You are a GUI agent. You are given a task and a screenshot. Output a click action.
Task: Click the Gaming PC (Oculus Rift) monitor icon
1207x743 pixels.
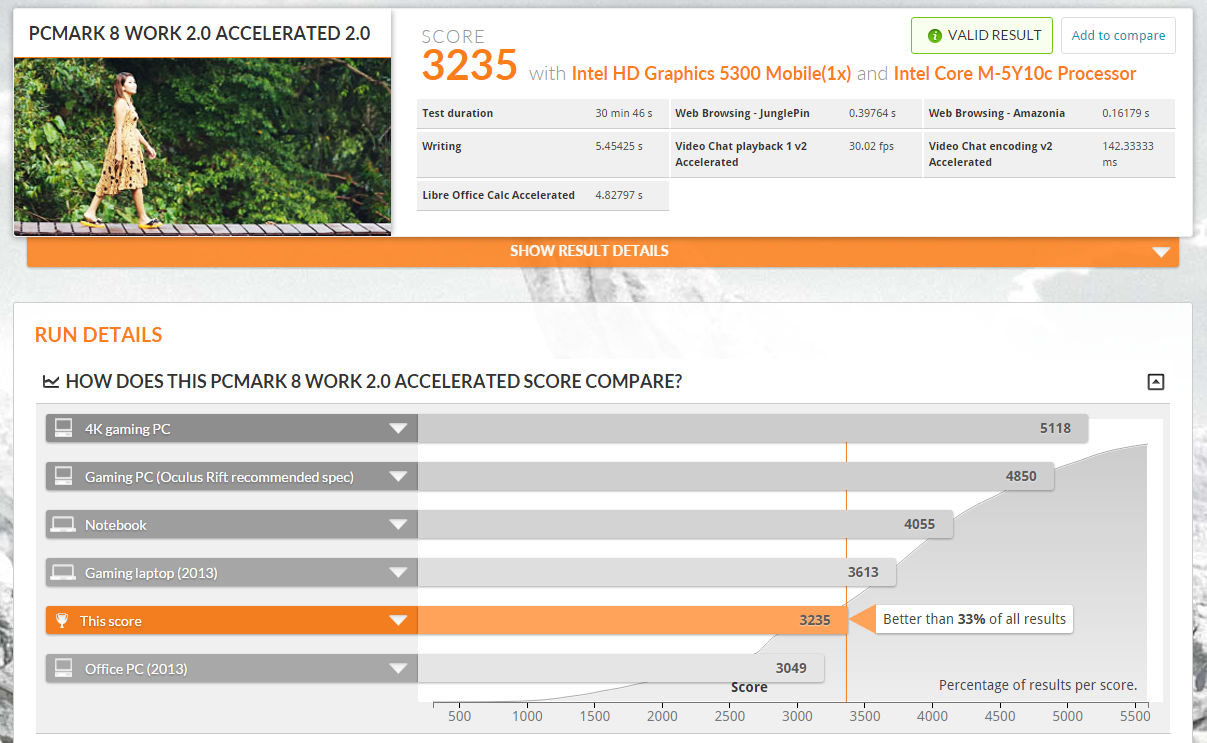tap(63, 476)
